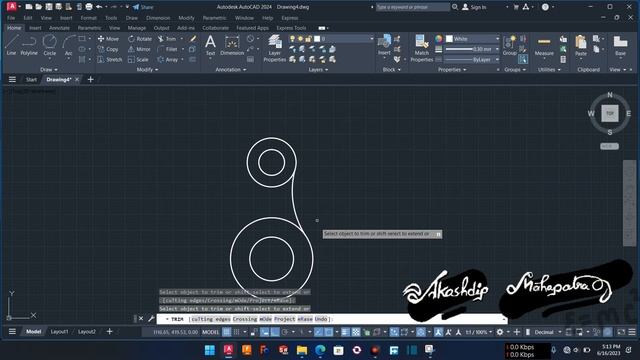640x360 pixels.
Task: Toggle snap mode in status bar
Action: (x=237, y=332)
